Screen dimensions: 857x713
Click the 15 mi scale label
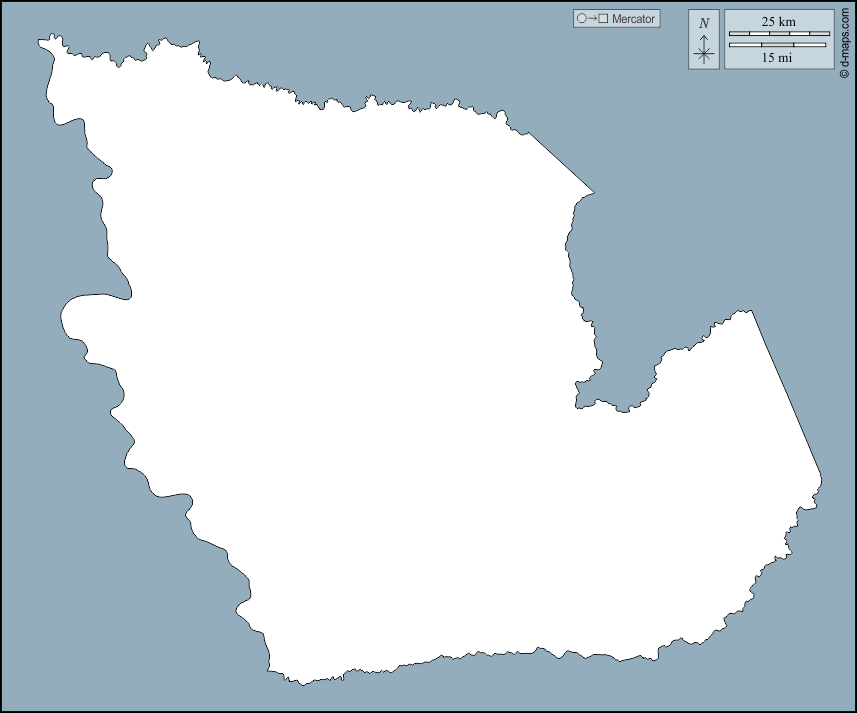[778, 58]
